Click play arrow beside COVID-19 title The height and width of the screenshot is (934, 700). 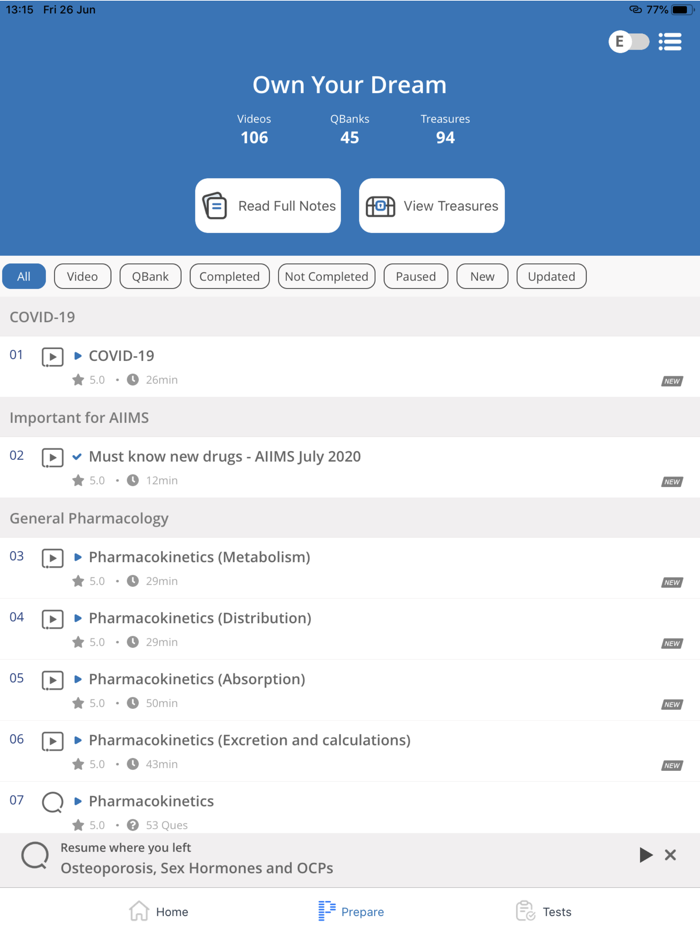click(x=77, y=356)
